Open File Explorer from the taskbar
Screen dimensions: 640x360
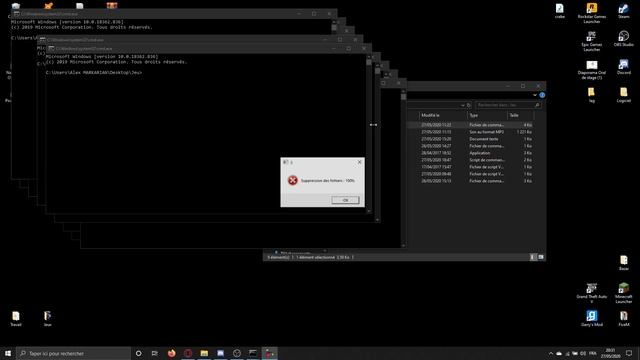point(204,353)
